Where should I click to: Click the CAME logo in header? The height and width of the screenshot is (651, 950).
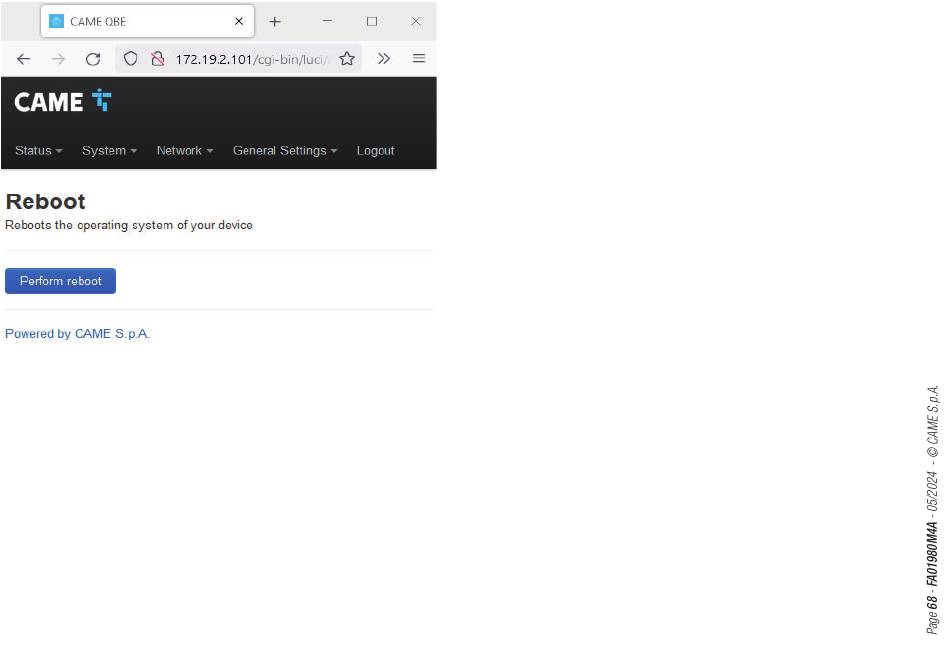tap(62, 101)
